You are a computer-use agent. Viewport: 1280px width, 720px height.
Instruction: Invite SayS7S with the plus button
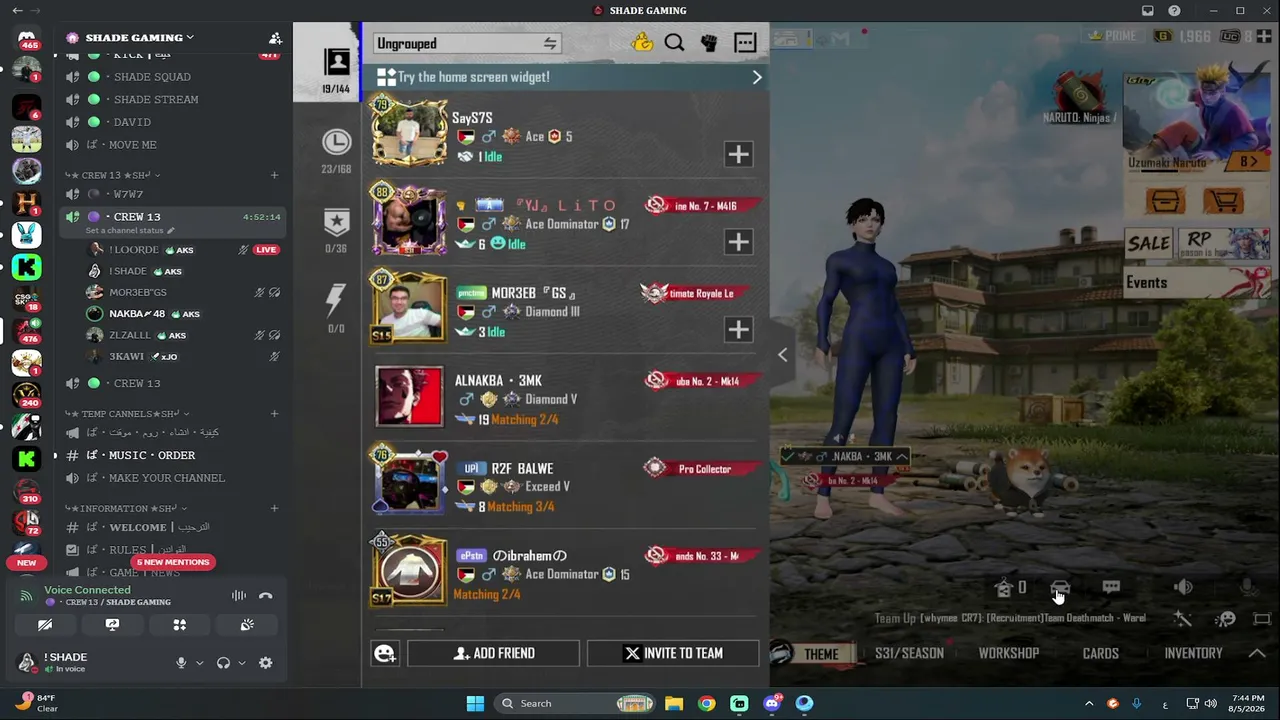pos(738,154)
